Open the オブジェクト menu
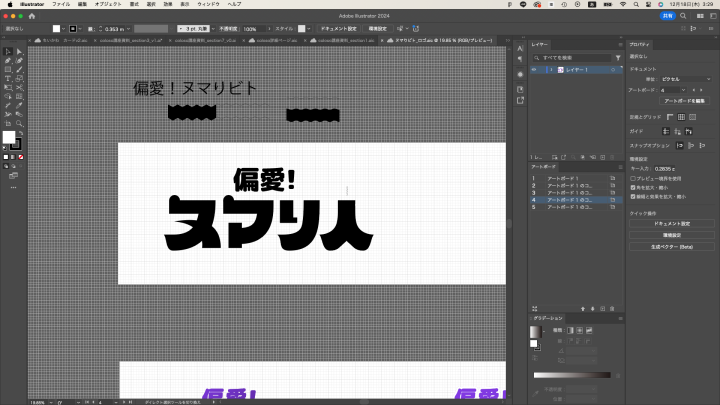 tap(108, 4)
